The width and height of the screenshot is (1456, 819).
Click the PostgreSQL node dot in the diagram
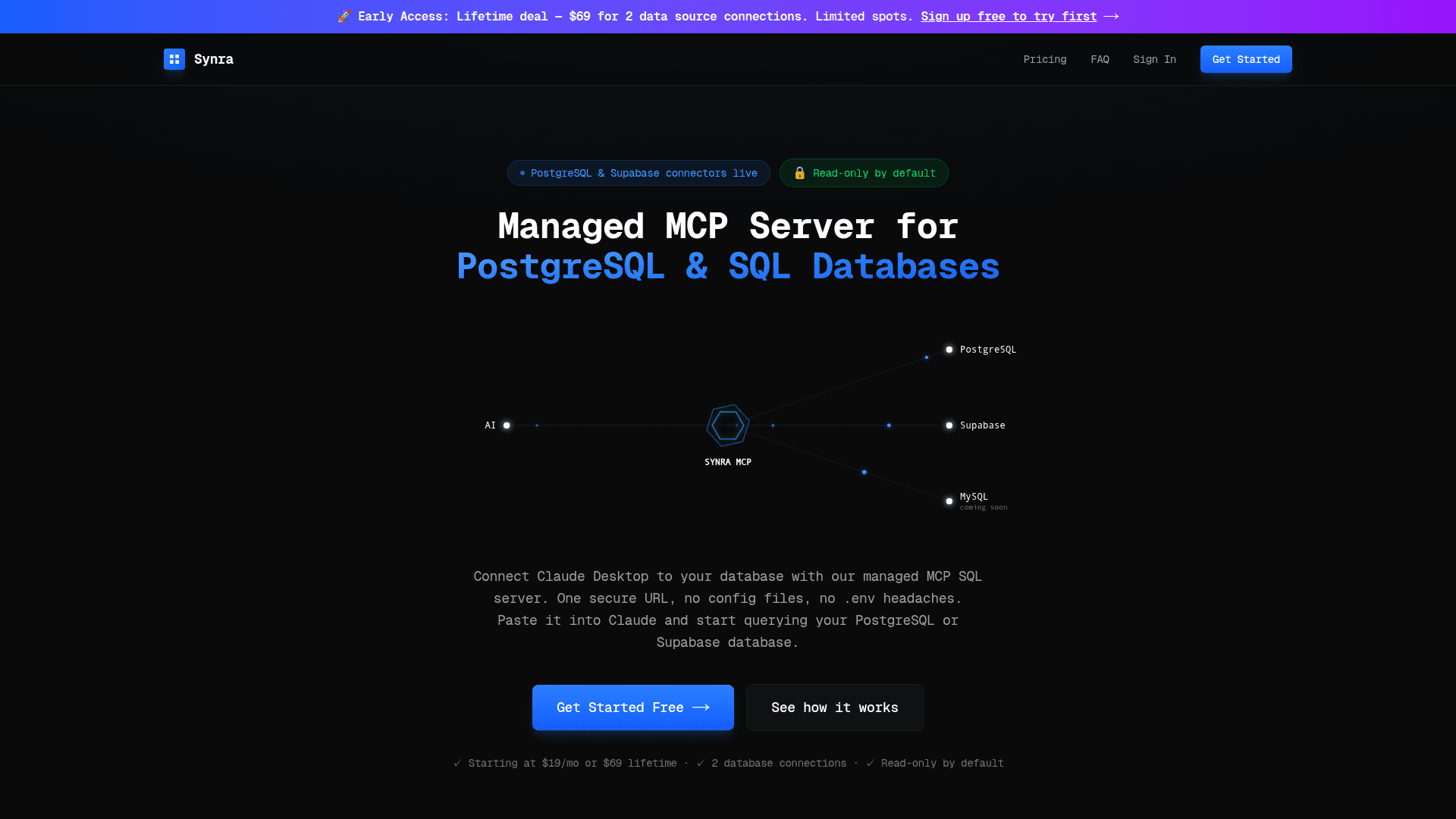click(949, 350)
